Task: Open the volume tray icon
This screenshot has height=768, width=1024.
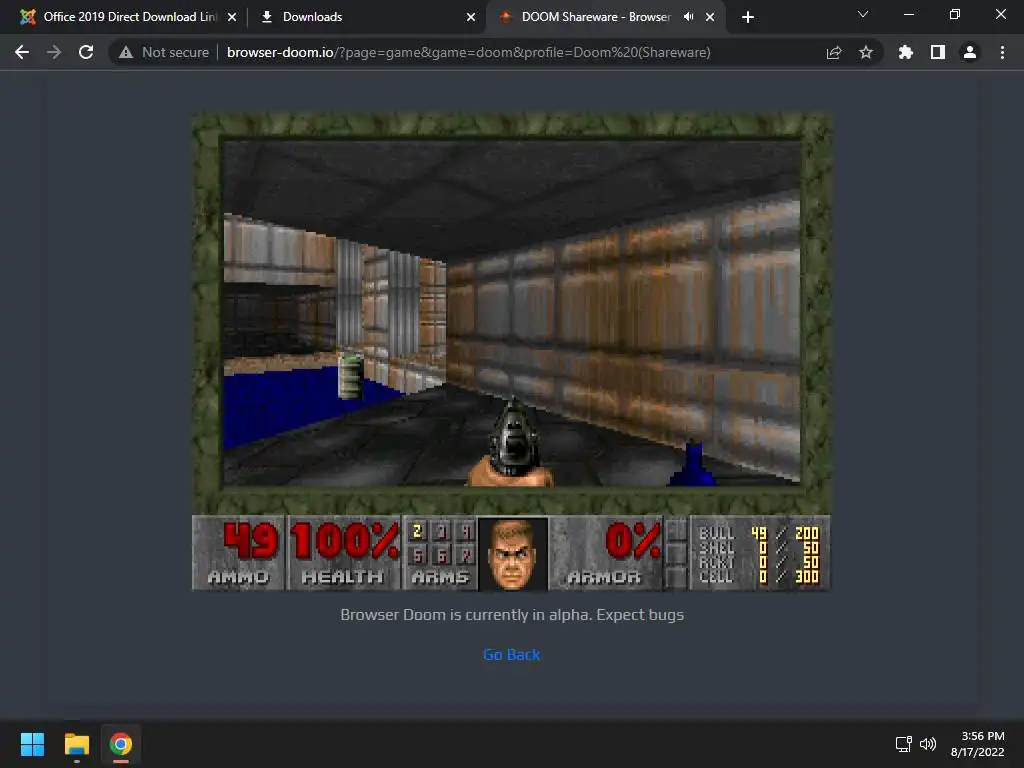Action: coord(927,744)
